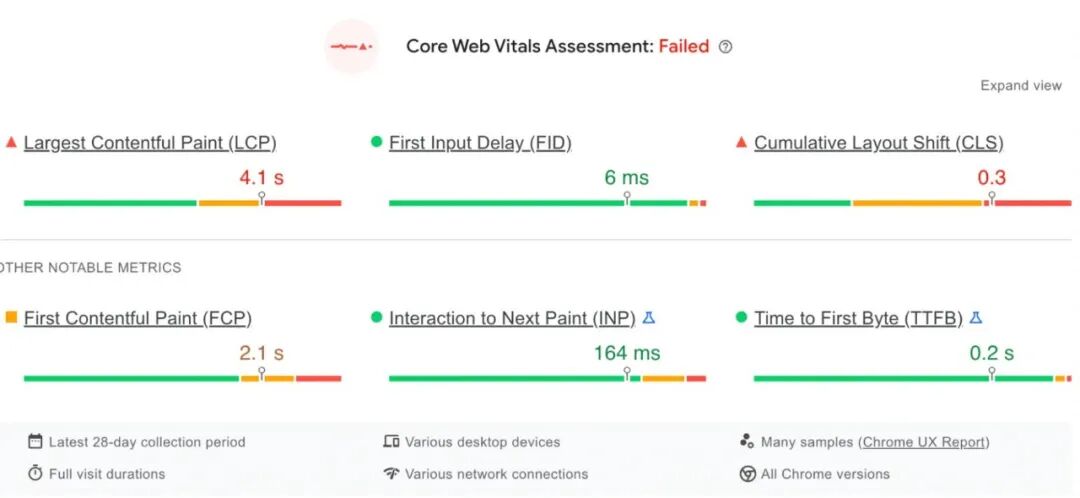Screen dimensions: 1080x498
Task: Click the Chrome versions icon
Action: (x=747, y=474)
